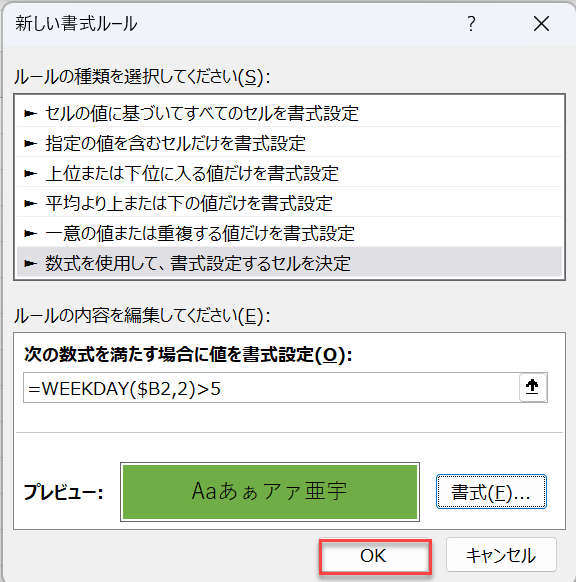
Task: Select 指定の値を含むセルだけを書式設定 rule type
Action: pos(289,143)
